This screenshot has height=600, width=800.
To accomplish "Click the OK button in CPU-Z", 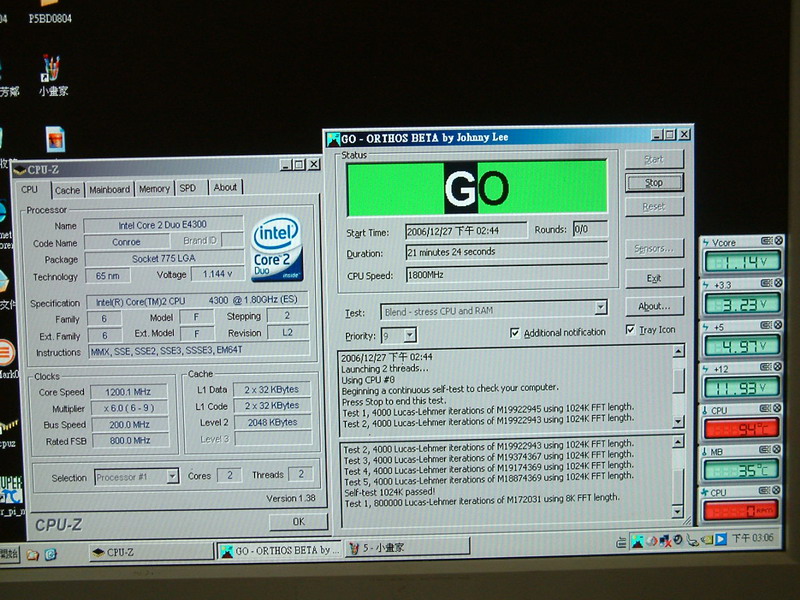I will click(x=298, y=521).
